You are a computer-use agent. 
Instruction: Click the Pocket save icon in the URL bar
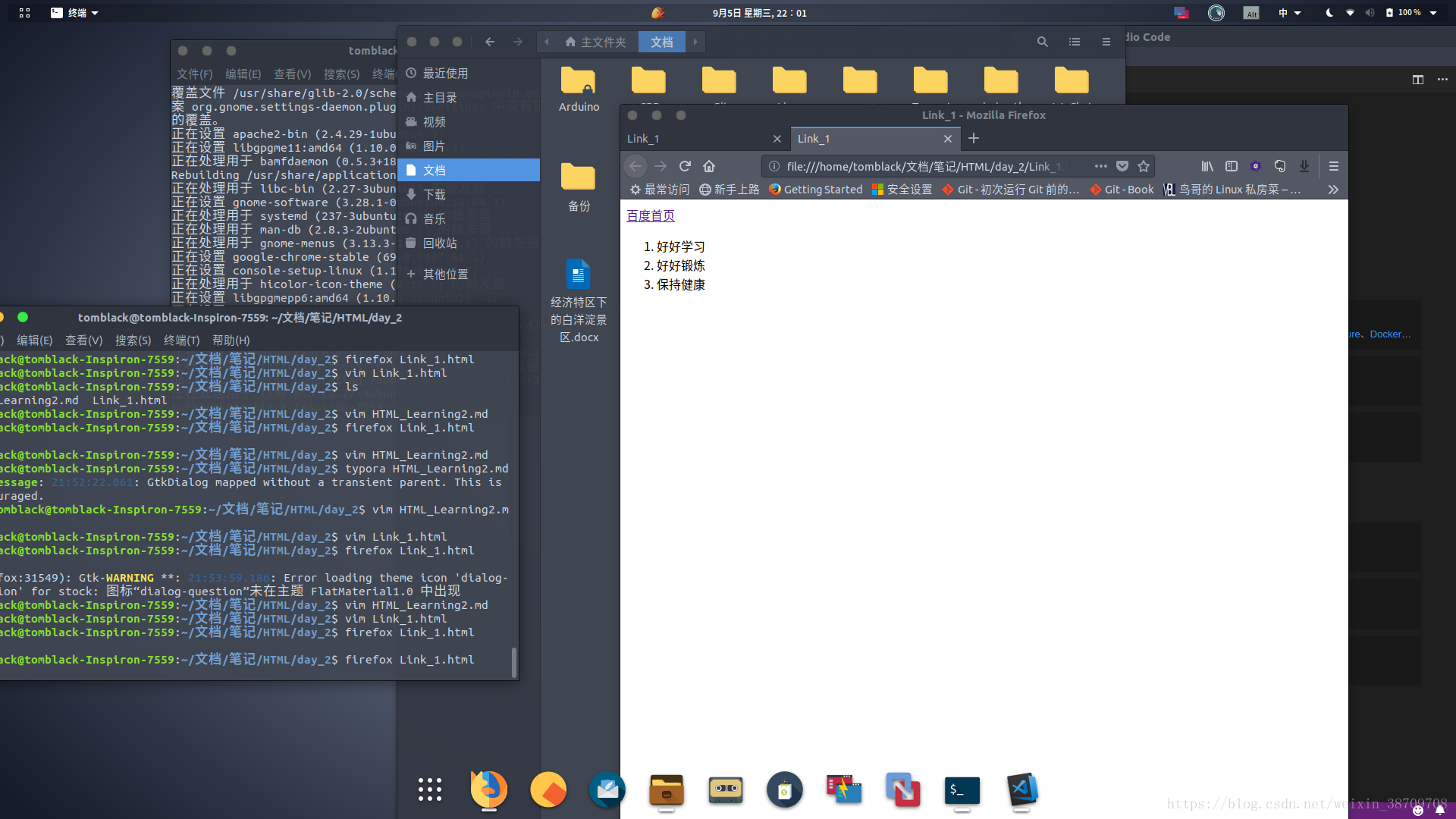tap(1122, 166)
